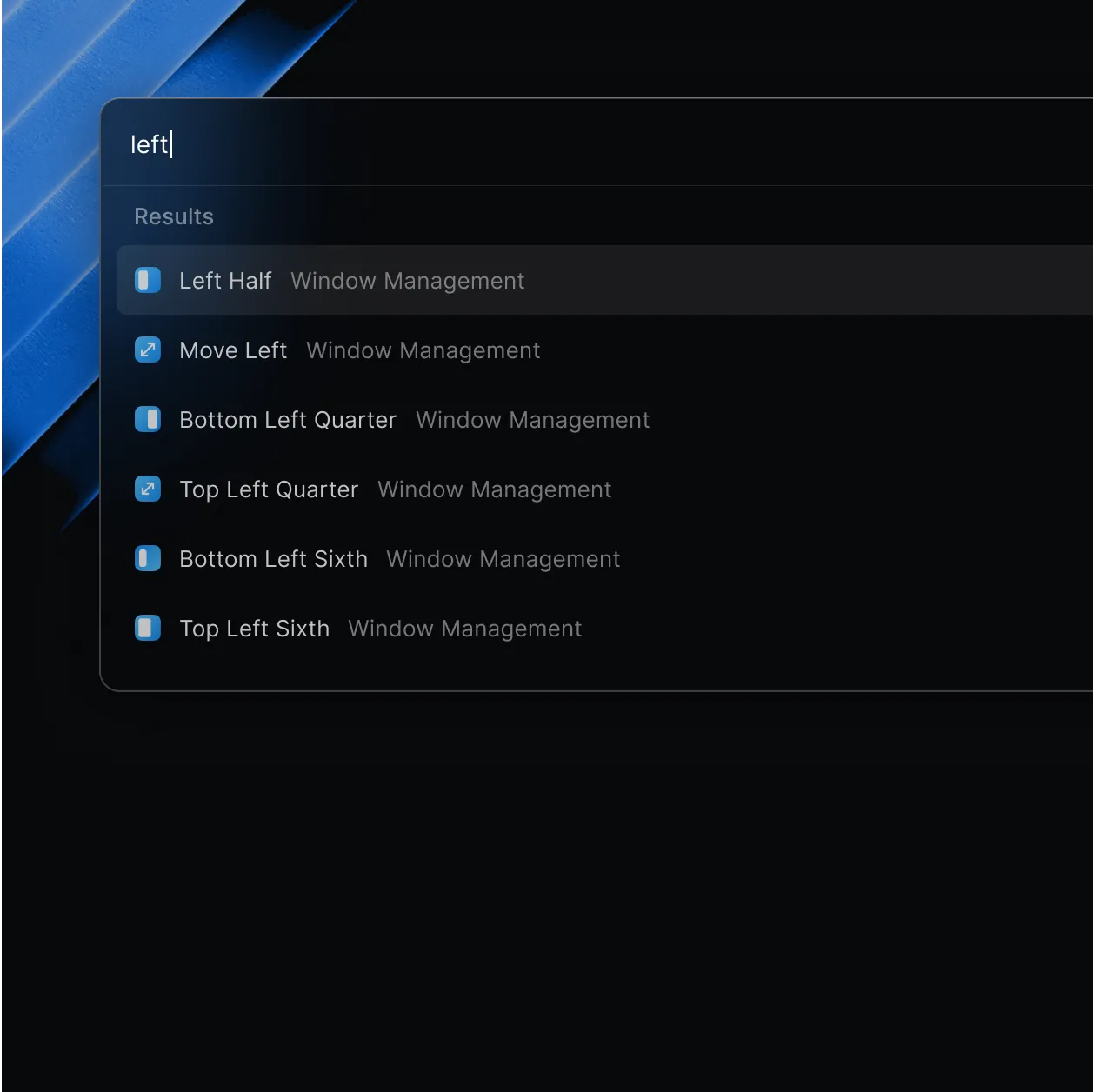This screenshot has height=1092, width=1093.
Task: Activate the Top Left Quarter command
Action: 269,489
